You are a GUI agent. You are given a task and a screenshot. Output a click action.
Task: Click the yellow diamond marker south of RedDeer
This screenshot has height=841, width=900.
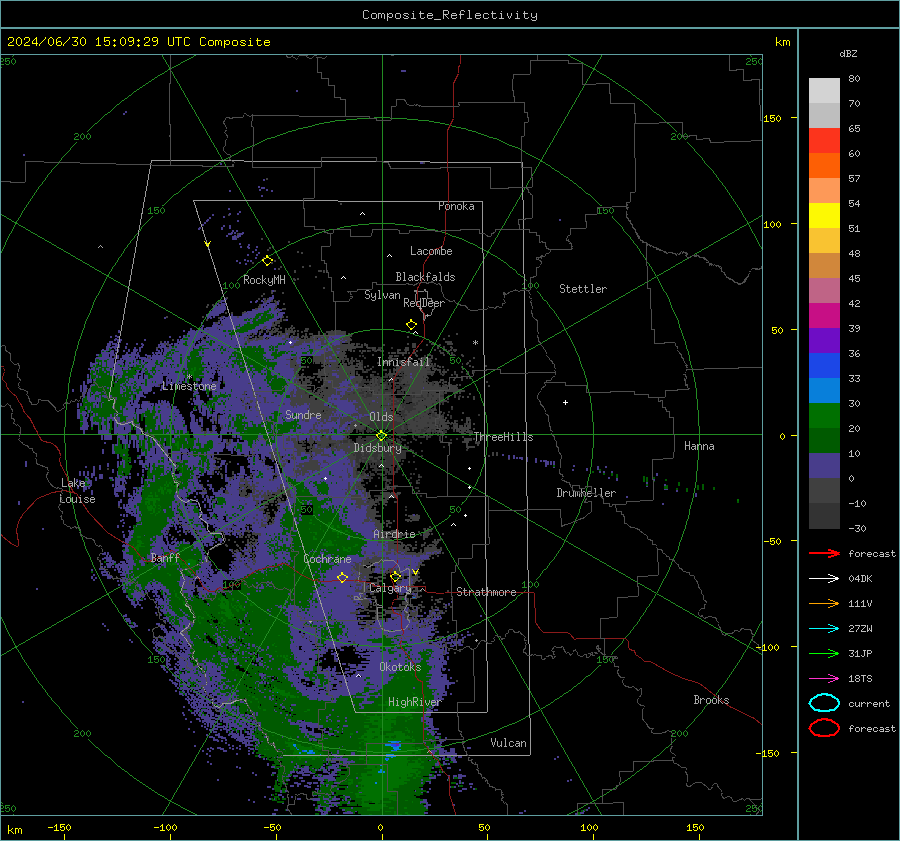tap(411, 325)
